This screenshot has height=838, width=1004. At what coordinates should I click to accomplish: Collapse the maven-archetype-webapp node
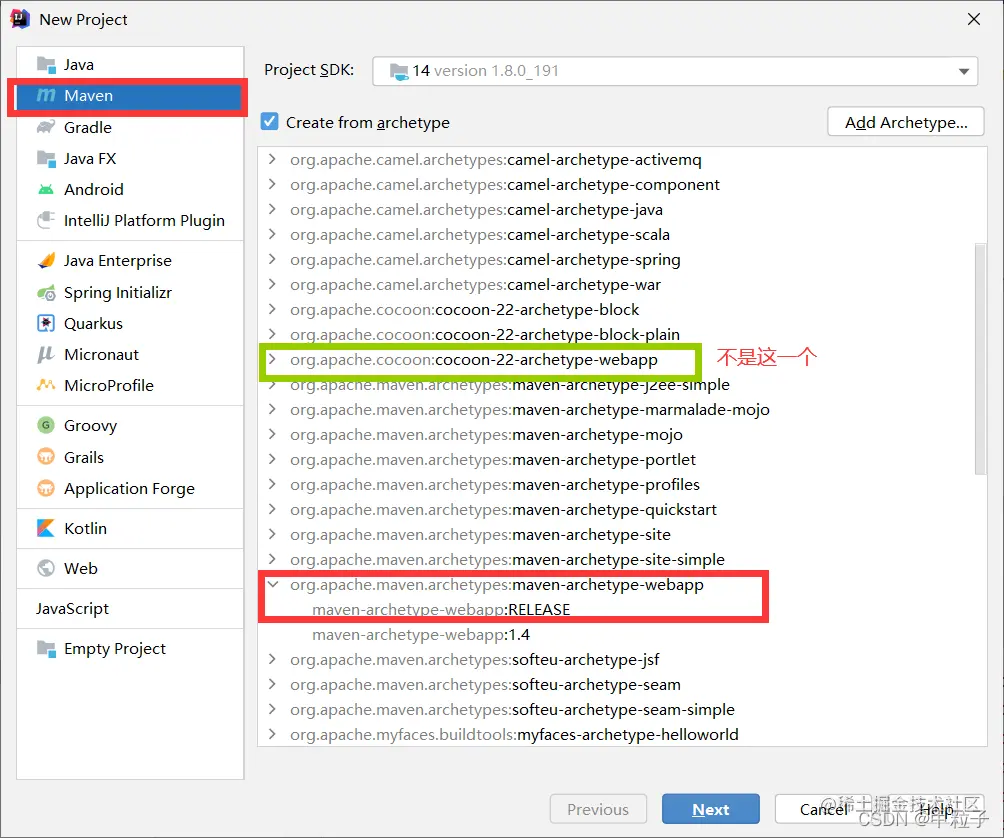pyautogui.click(x=273, y=584)
